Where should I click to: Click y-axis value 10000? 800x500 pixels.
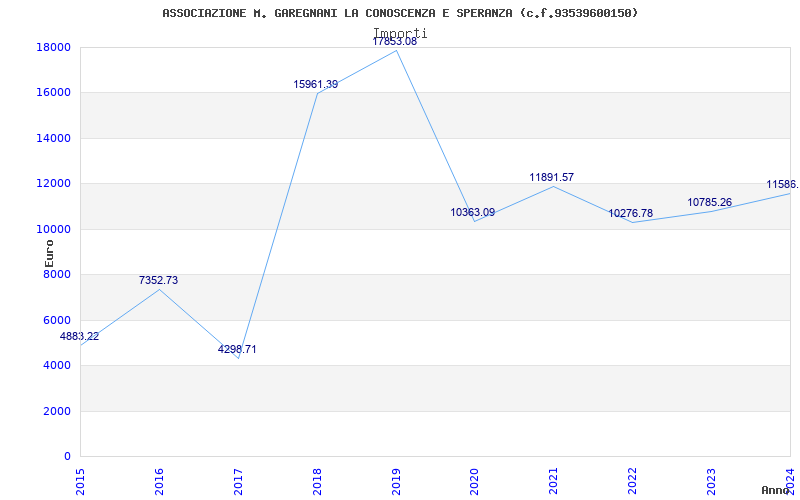pyautogui.click(x=53, y=229)
